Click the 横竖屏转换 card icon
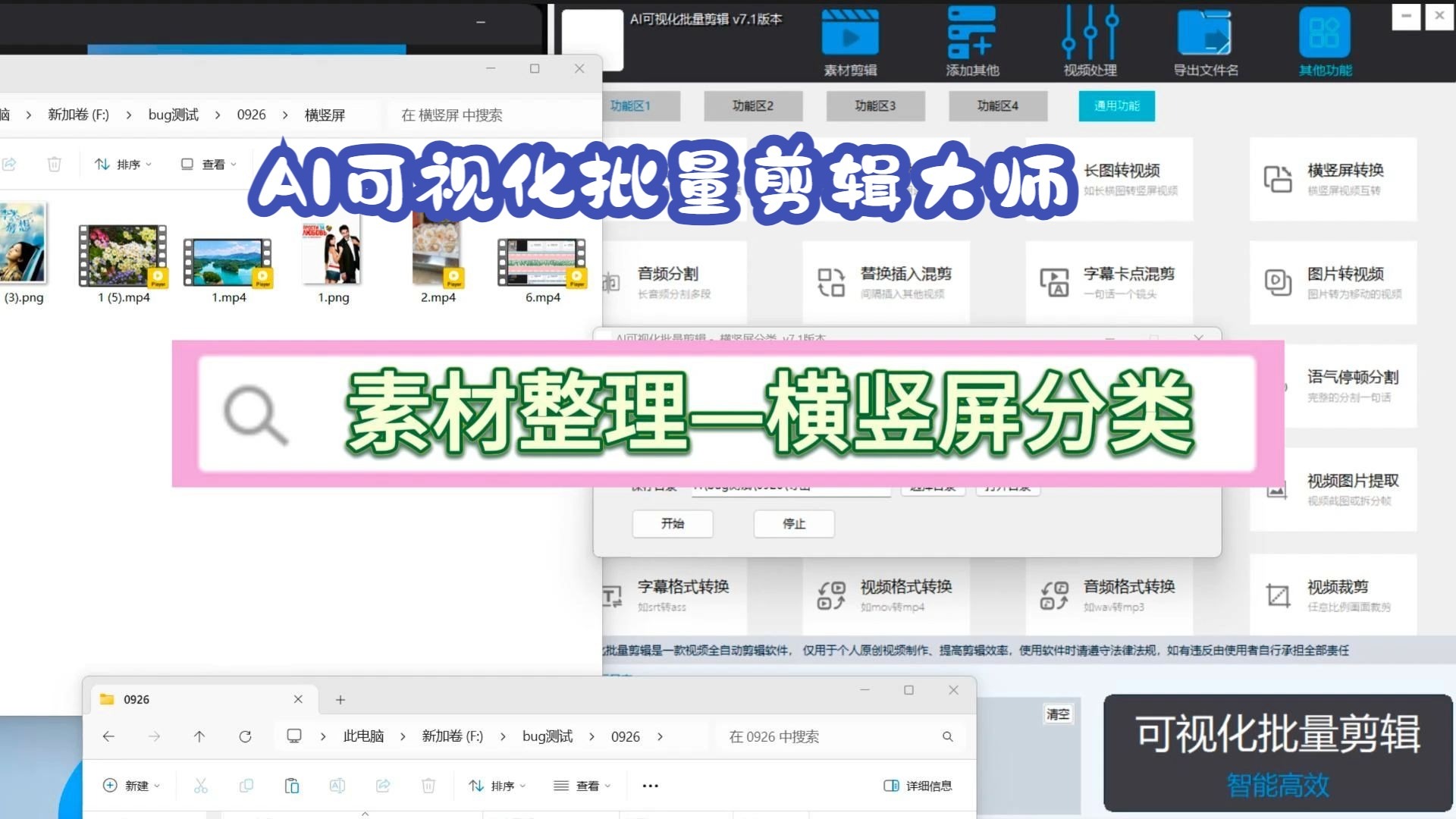Screen dimensions: 1456x819 1278,180
